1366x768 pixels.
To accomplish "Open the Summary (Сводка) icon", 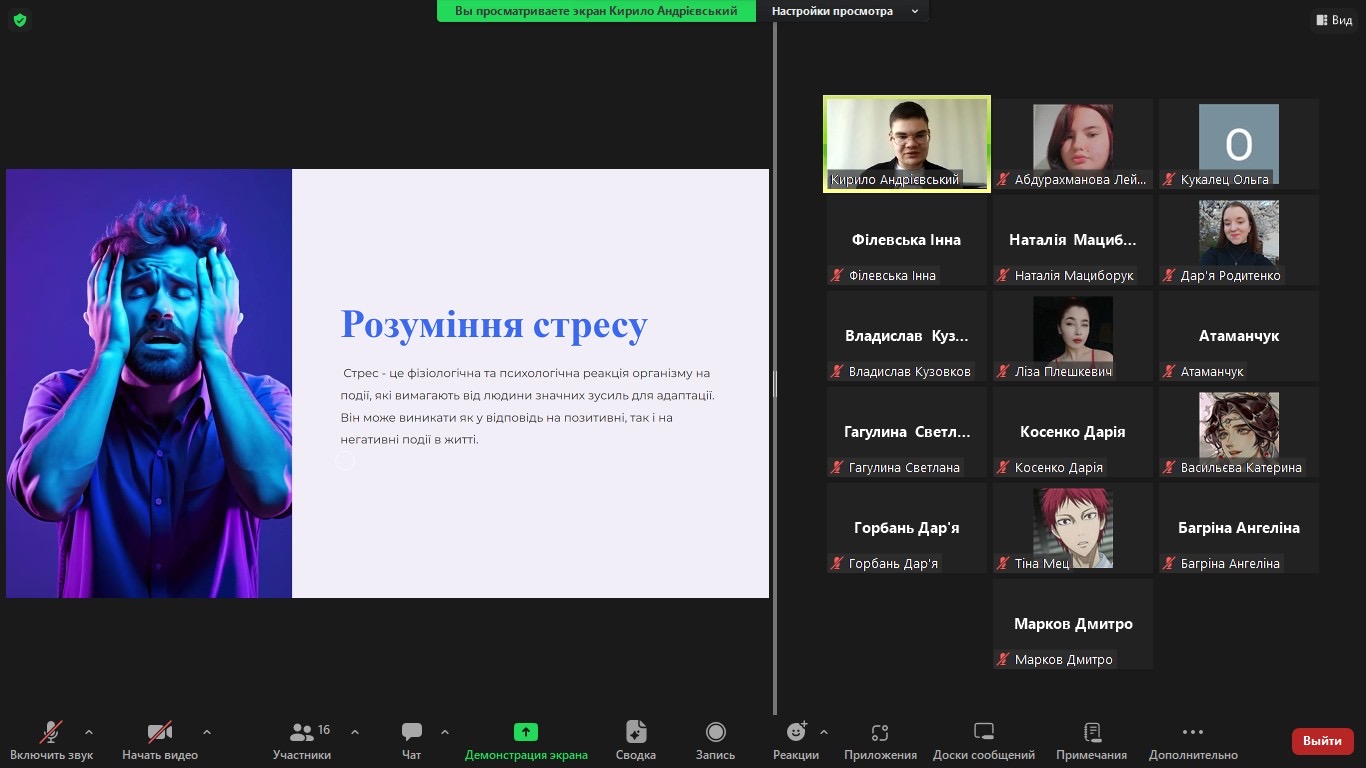I will [636, 732].
